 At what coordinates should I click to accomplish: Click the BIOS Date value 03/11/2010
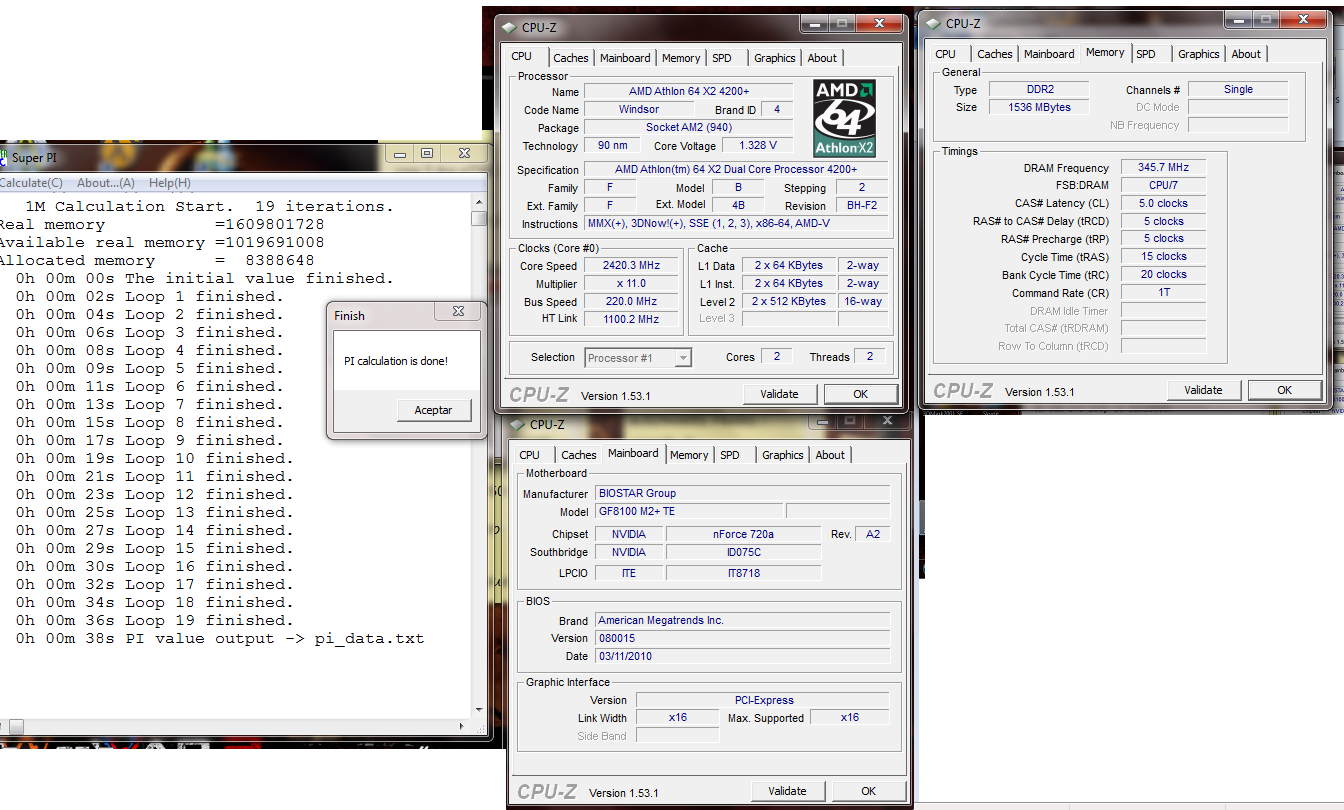tap(742, 656)
